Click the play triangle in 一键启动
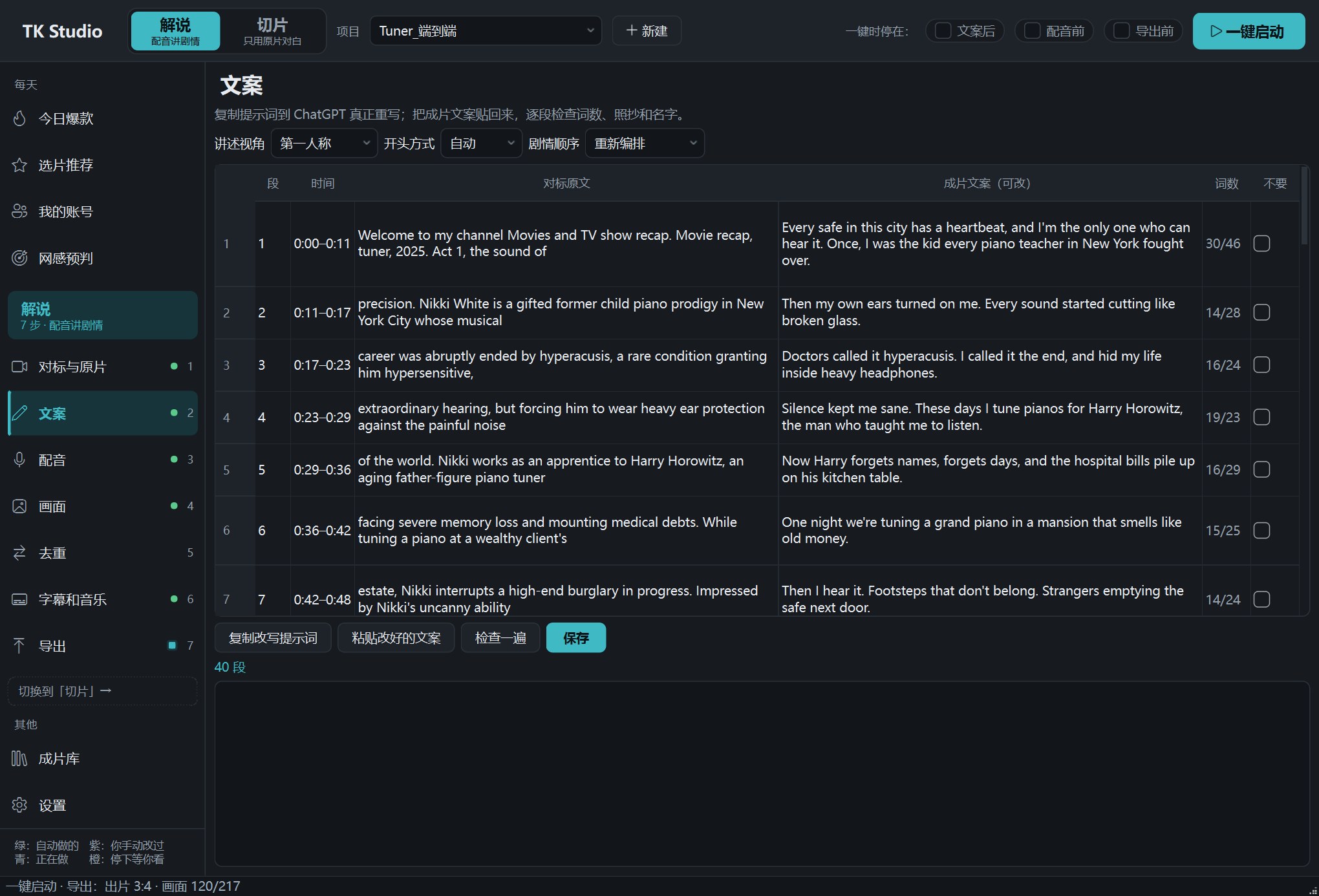Viewport: 1319px width, 896px height. click(x=1216, y=31)
